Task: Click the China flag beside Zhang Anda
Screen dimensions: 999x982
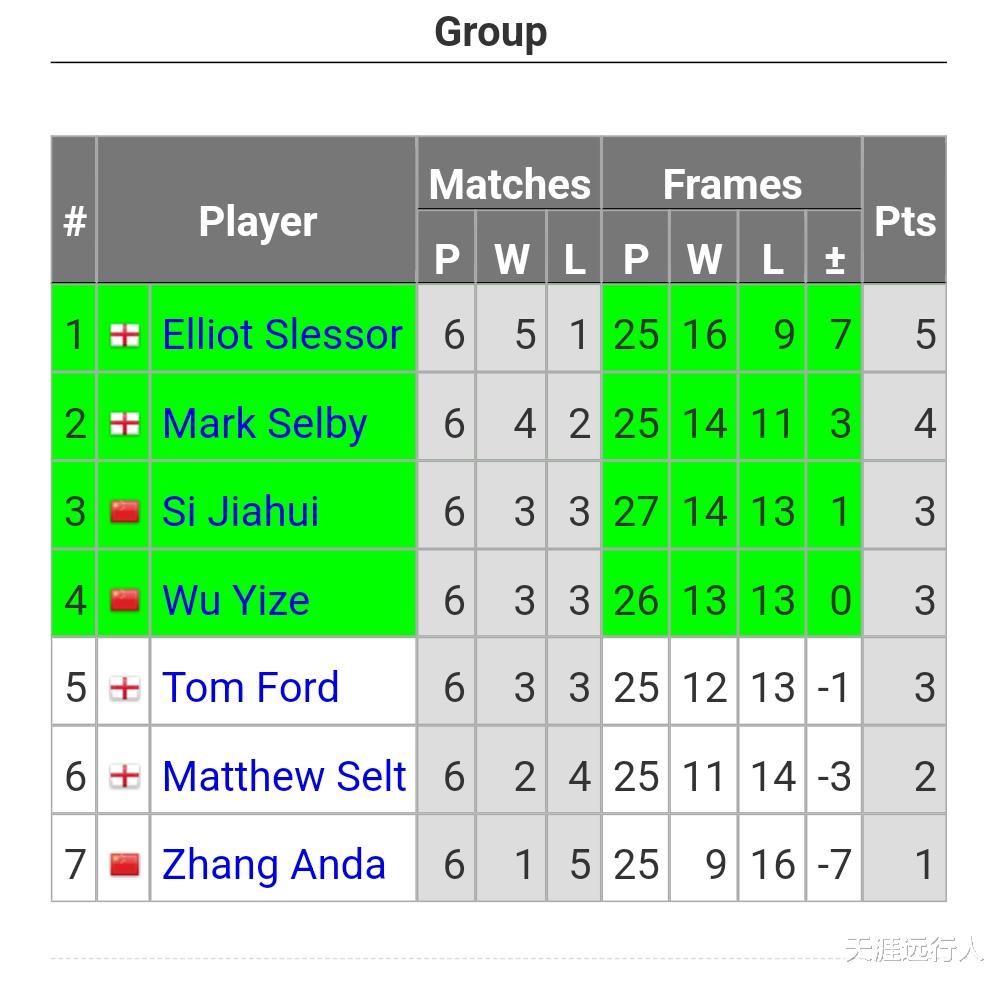Action: (x=124, y=864)
